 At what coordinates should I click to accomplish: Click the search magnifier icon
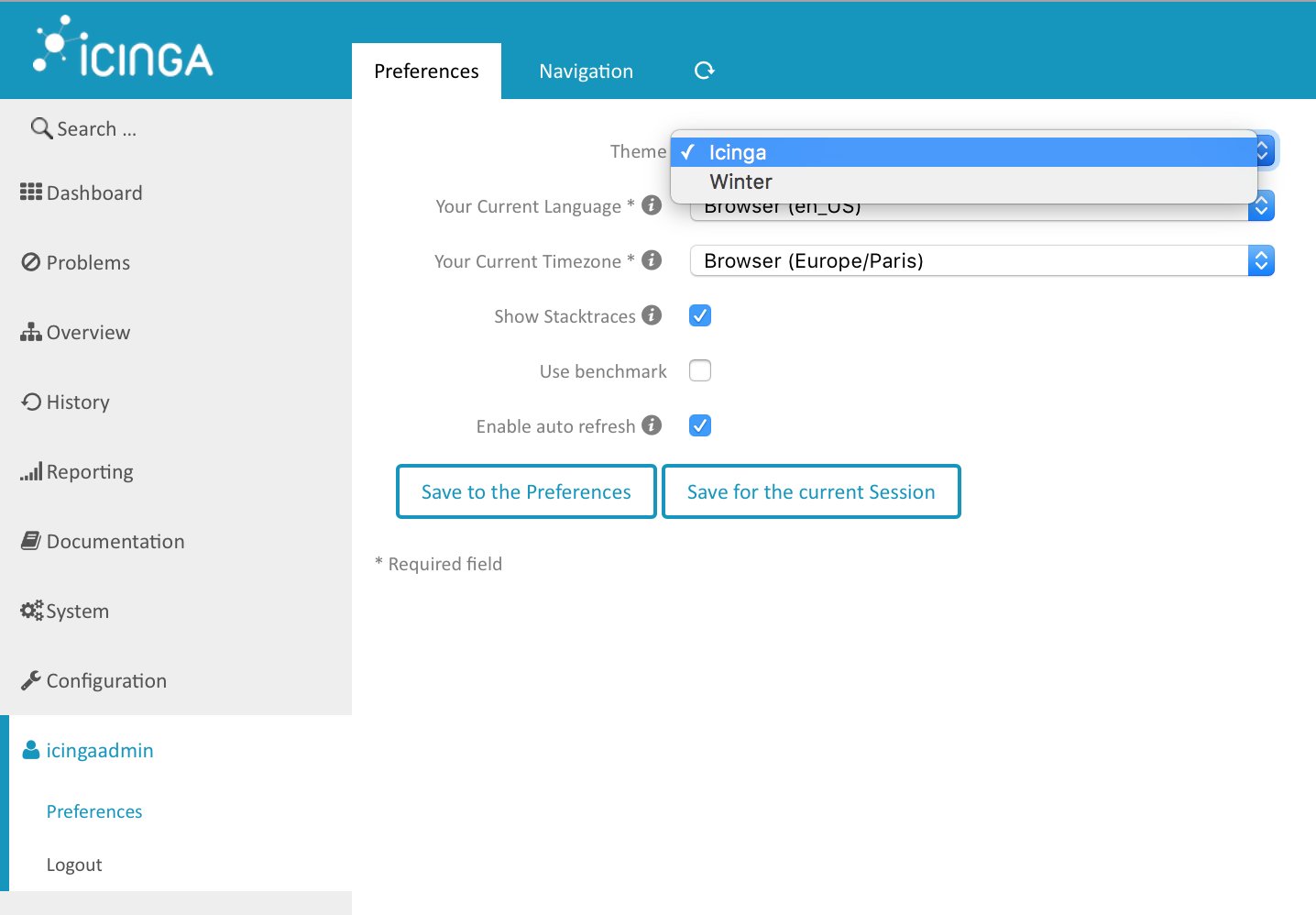point(41,128)
